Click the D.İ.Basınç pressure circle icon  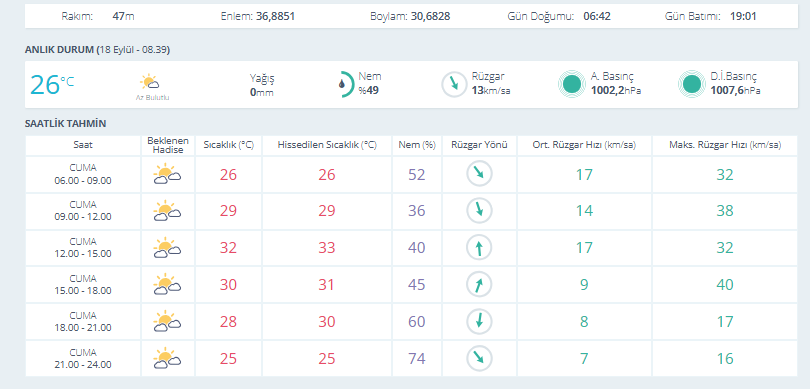click(692, 84)
